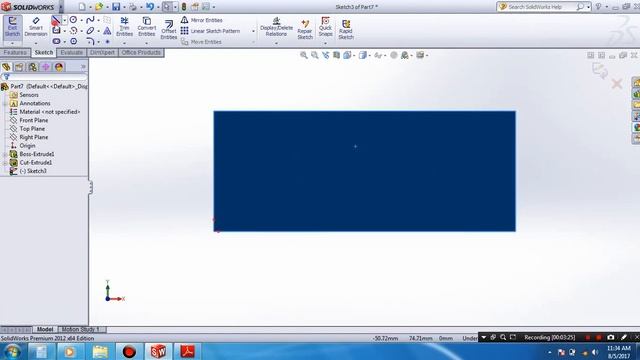
Task: Switch to the DimXpert tab
Action: point(102,53)
